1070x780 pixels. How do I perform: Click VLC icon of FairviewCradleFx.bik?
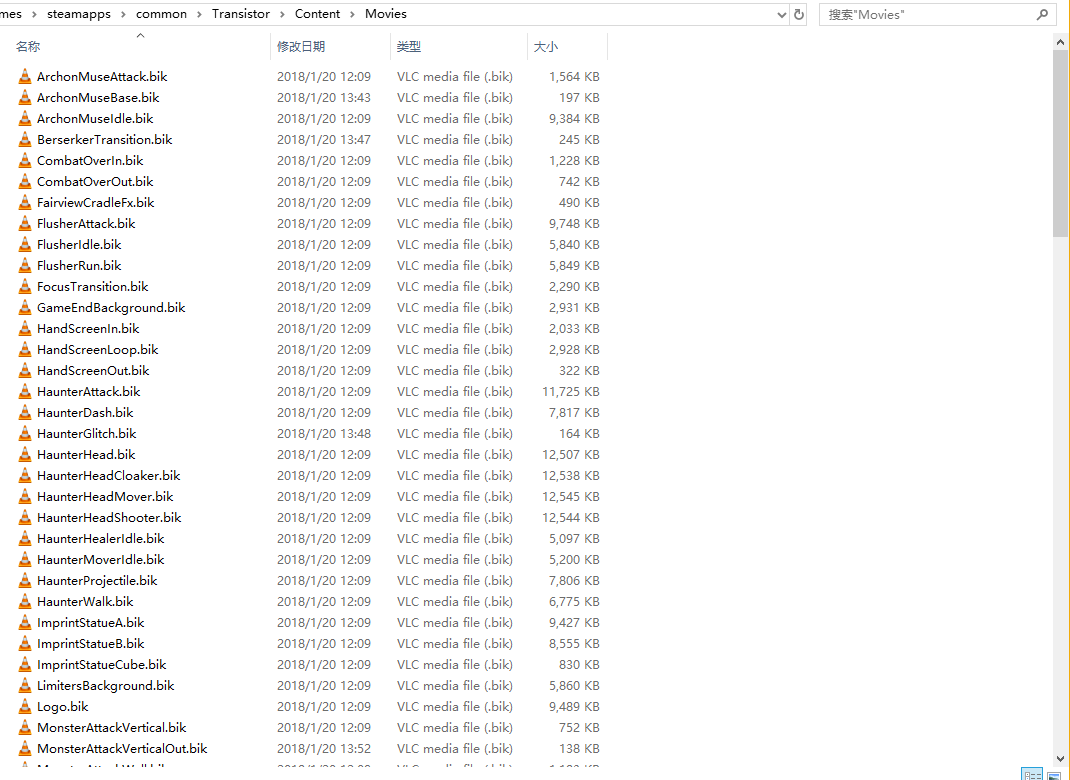(x=25, y=203)
